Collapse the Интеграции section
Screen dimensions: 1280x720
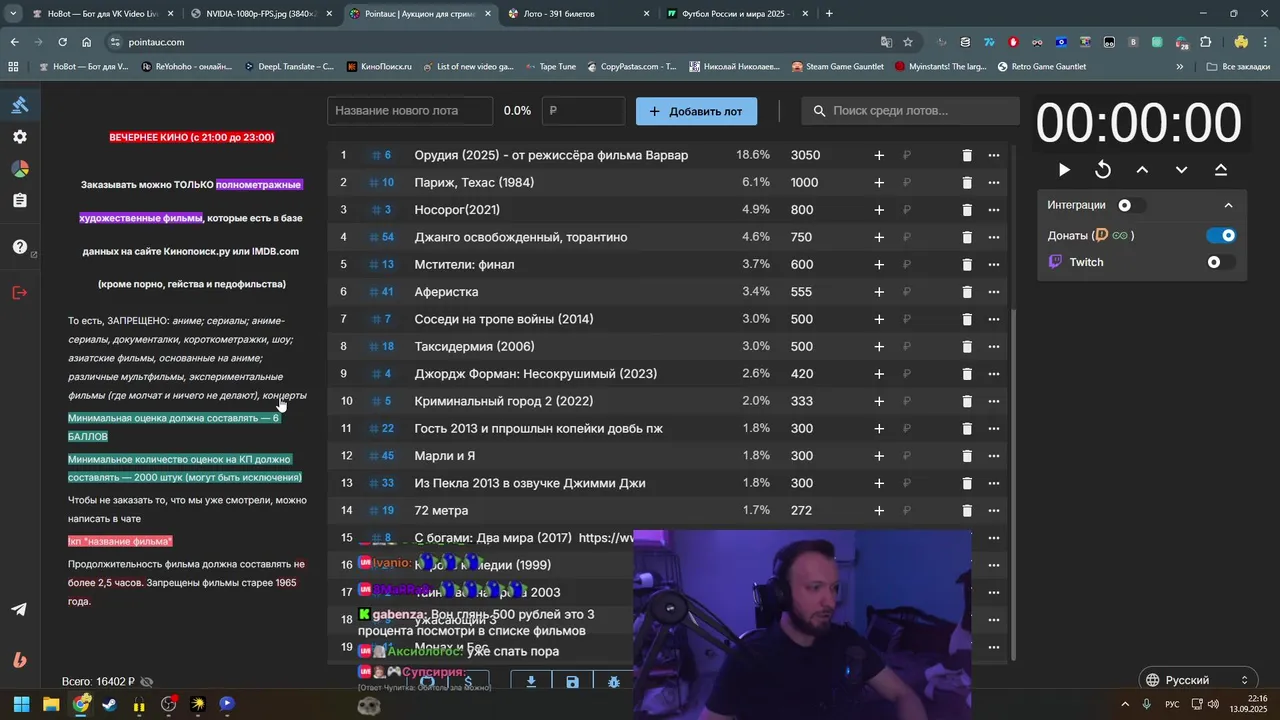click(x=1228, y=205)
